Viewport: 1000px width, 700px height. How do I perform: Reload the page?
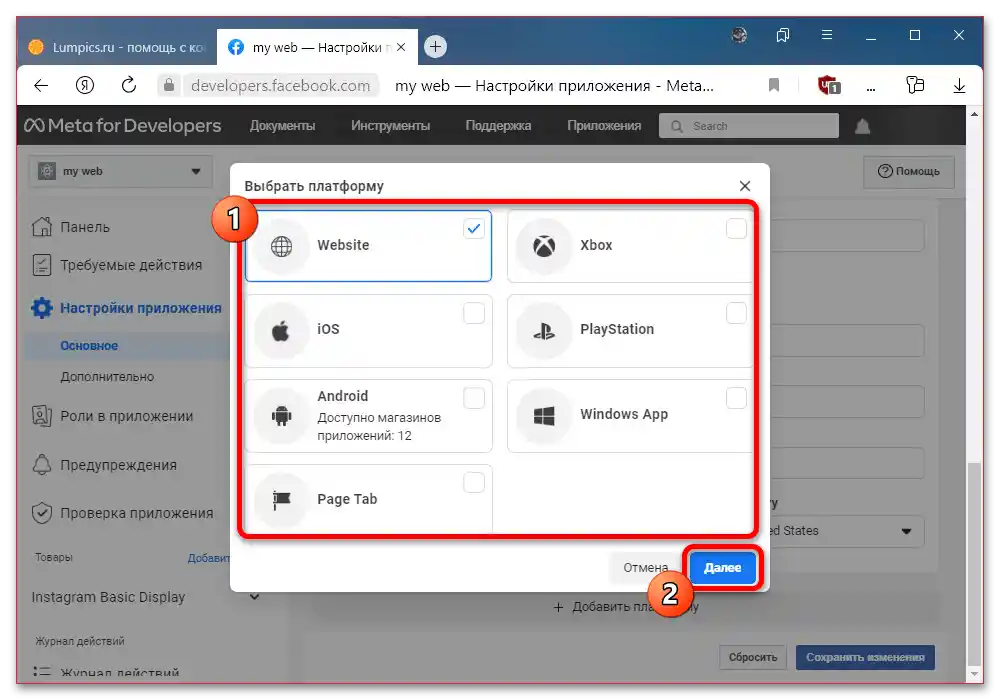129,85
